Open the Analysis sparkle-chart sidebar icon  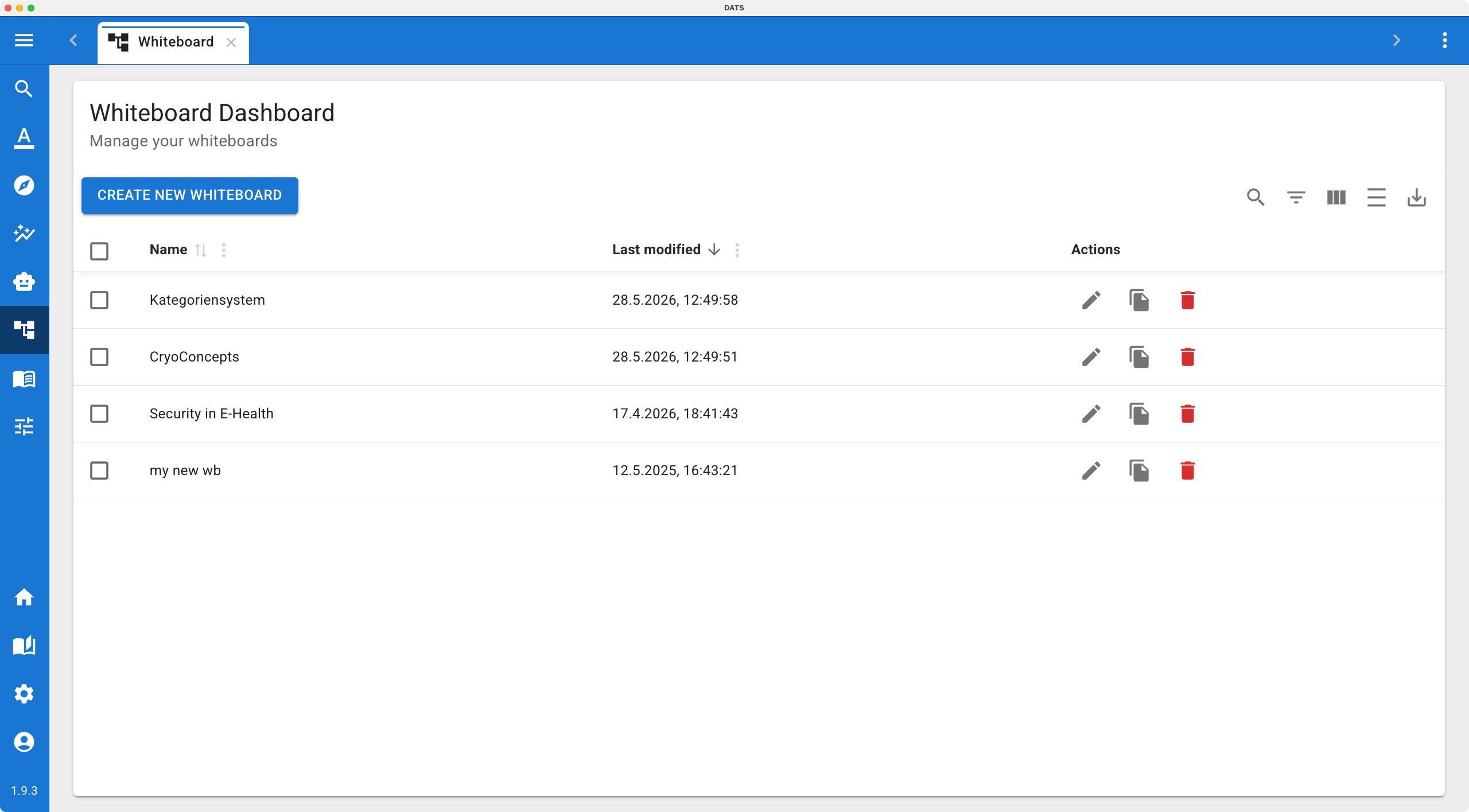[24, 233]
